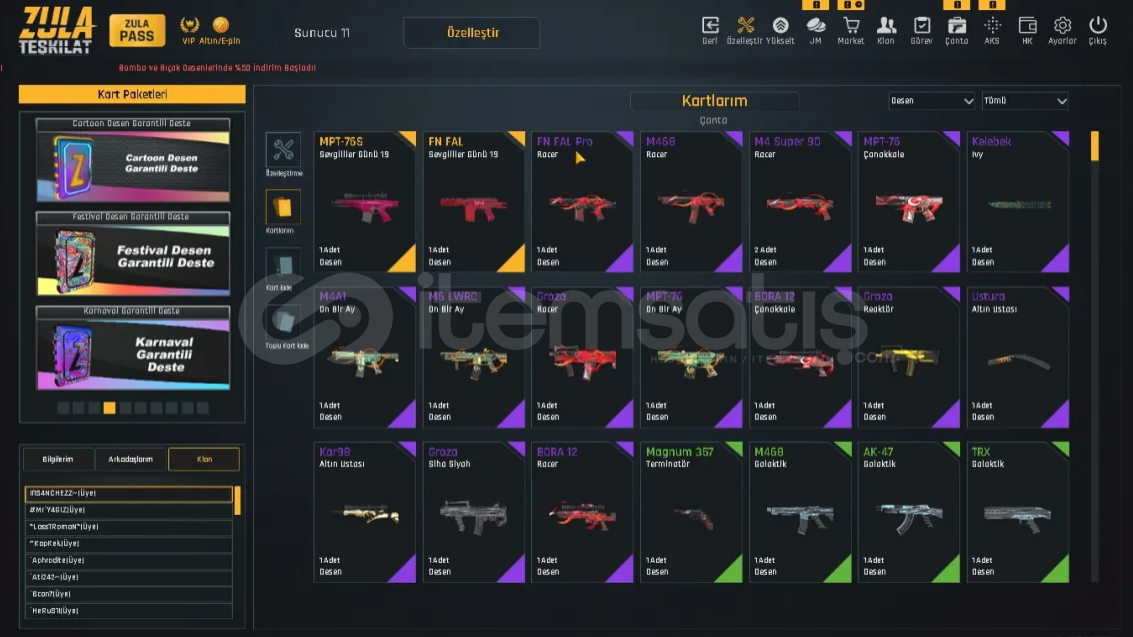The height and width of the screenshot is (637, 1133).
Task: Open the Toplu Kart İade icon
Action: tap(283, 322)
